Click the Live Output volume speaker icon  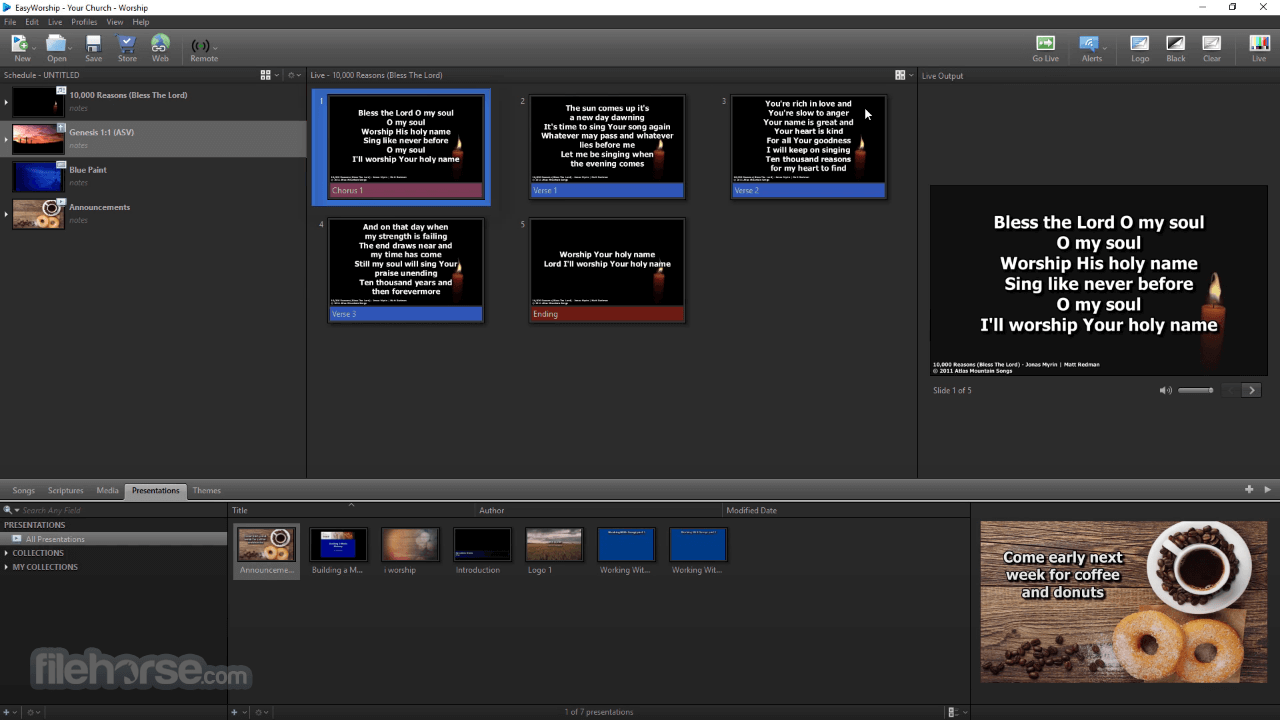1165,390
